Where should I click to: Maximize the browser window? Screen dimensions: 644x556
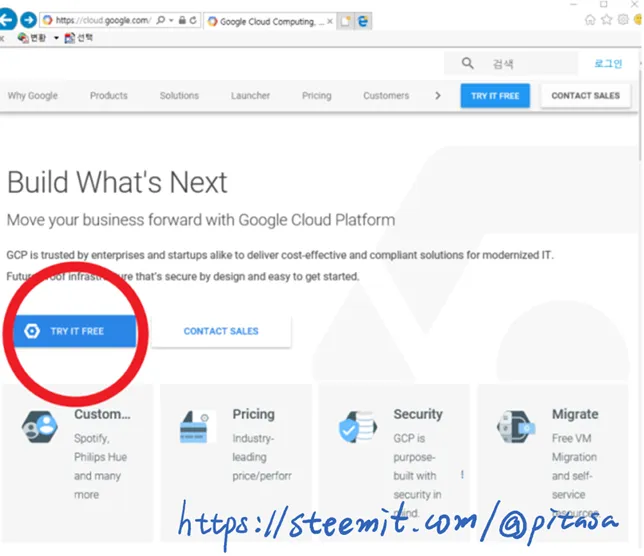(x=604, y=4)
